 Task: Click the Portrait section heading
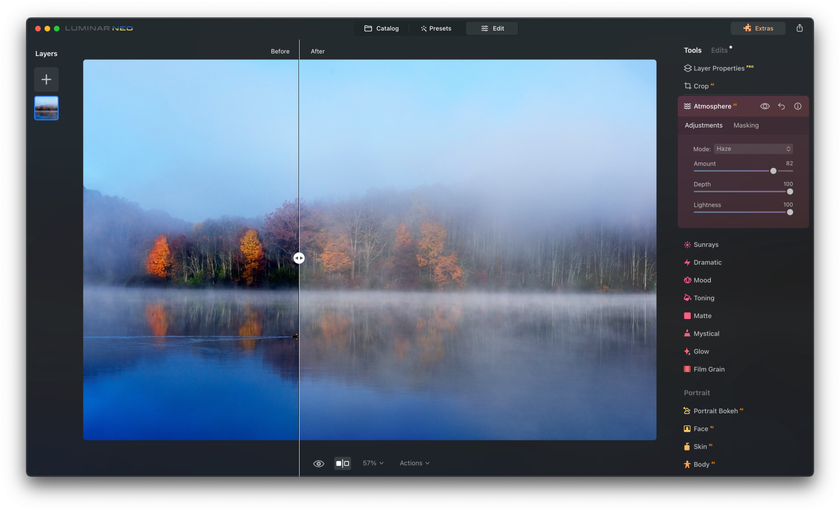click(x=696, y=393)
